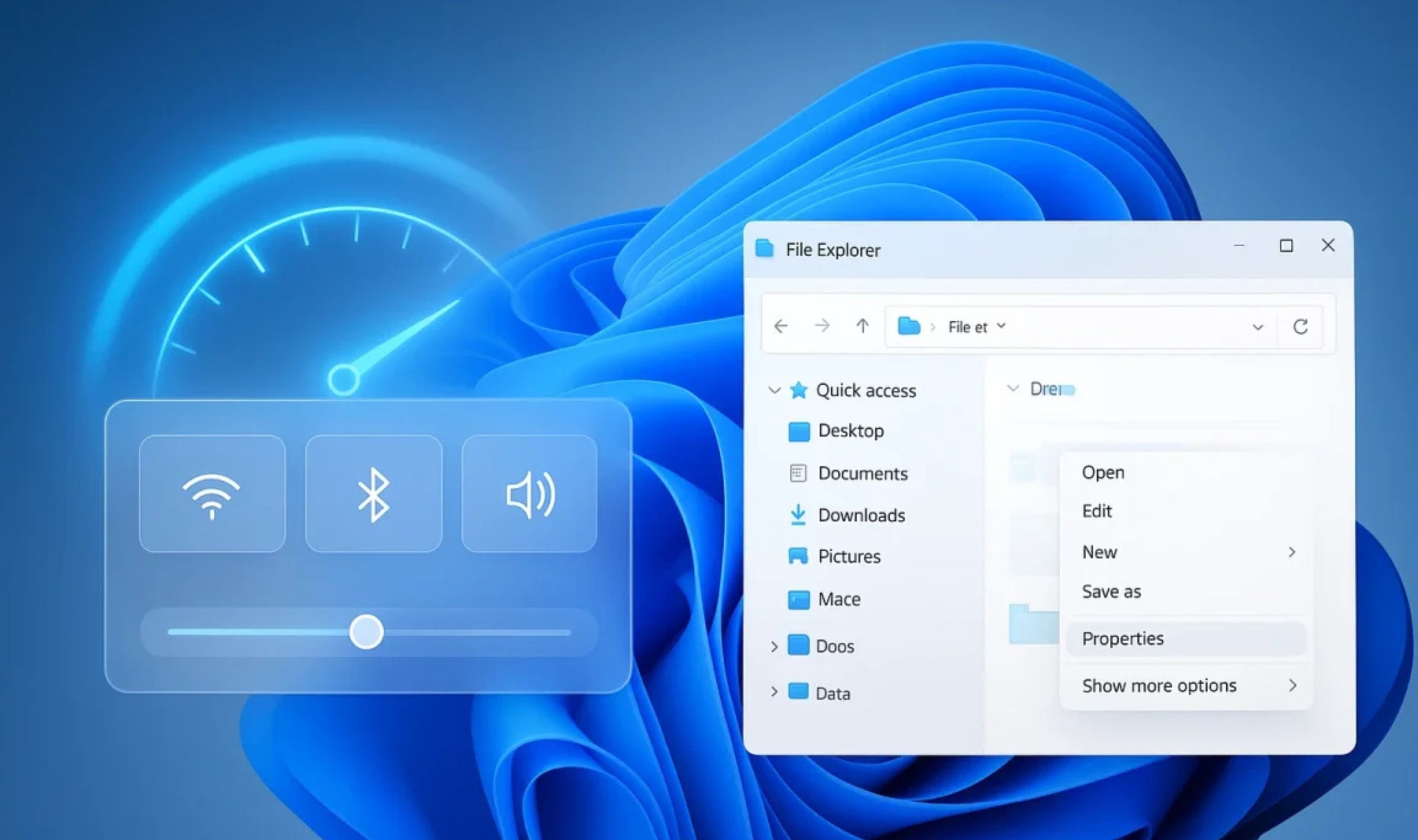The height and width of the screenshot is (840, 1418).
Task: Open the address bar dropdown
Action: pyautogui.click(x=1258, y=327)
